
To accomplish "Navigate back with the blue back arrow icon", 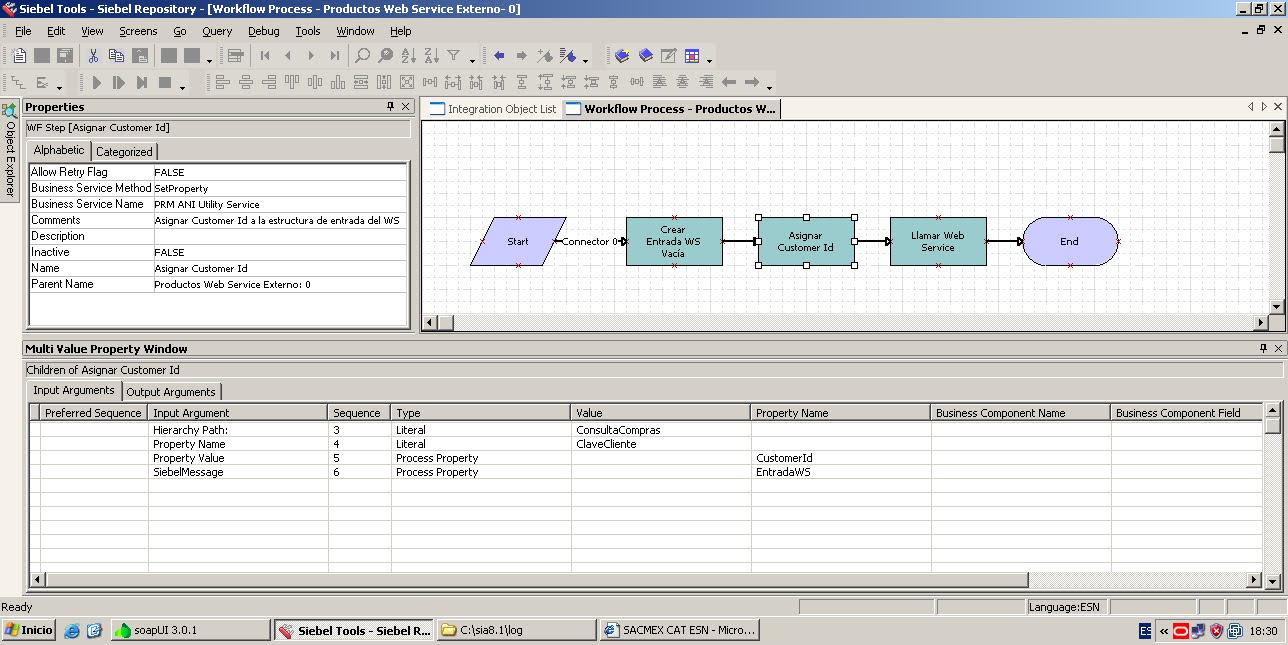I will pos(499,56).
